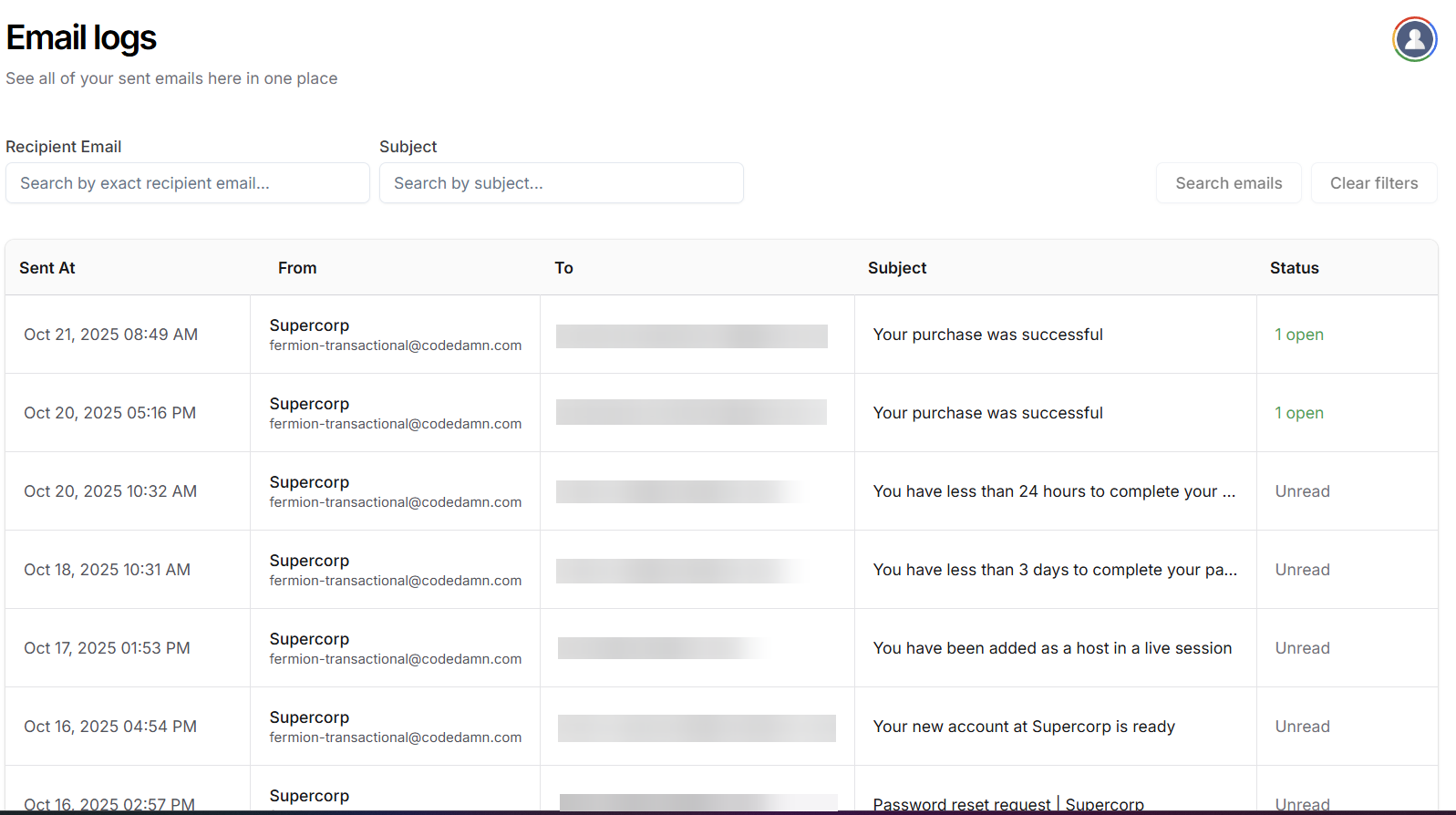Click the Subject column header in table
This screenshot has width=1456, height=815.
coord(896,268)
